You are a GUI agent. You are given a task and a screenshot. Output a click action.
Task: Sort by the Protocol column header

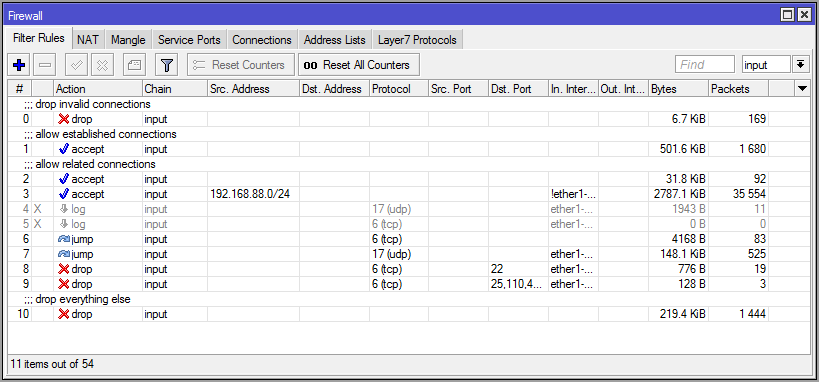[399, 89]
